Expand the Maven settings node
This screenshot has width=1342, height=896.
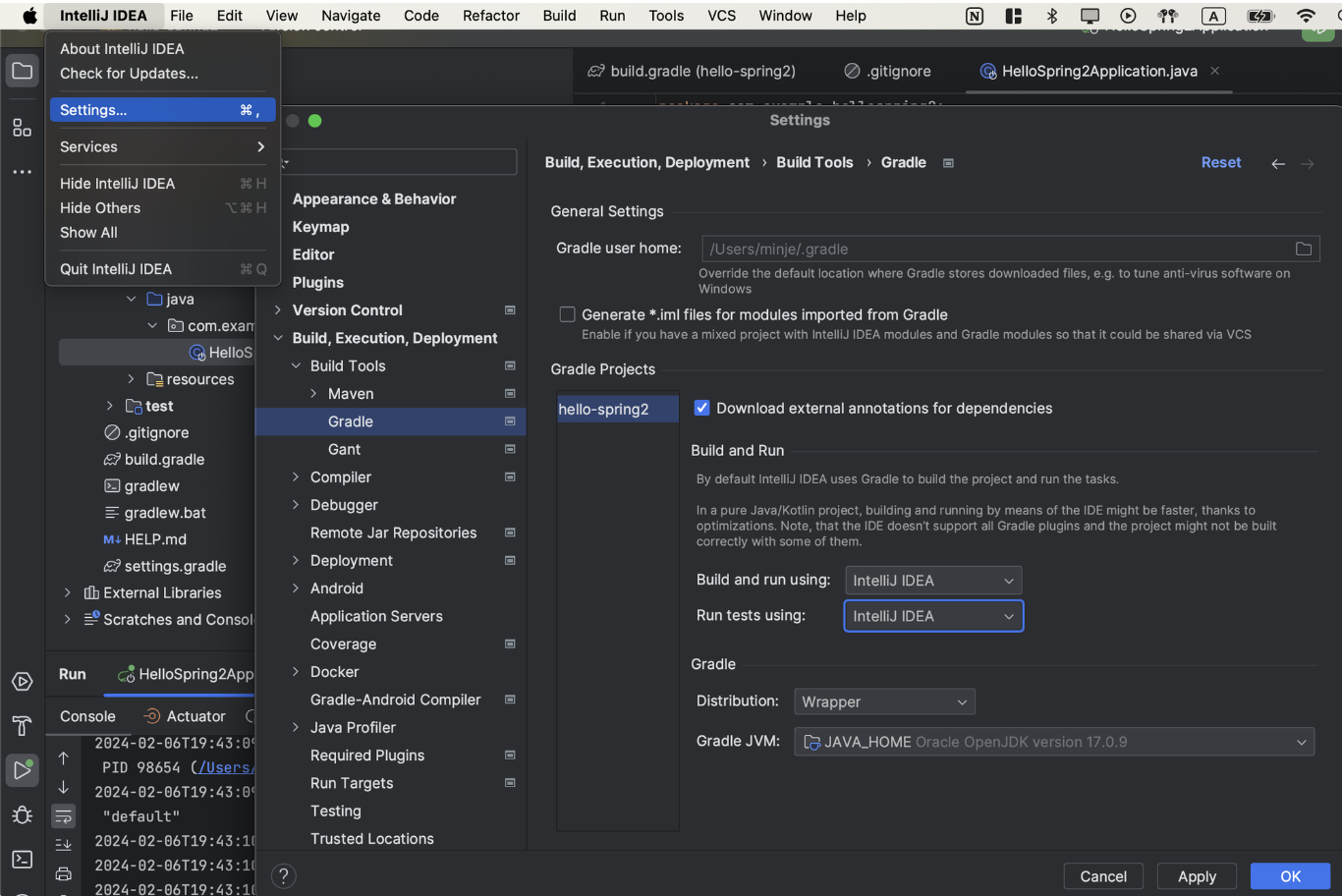[x=313, y=394]
